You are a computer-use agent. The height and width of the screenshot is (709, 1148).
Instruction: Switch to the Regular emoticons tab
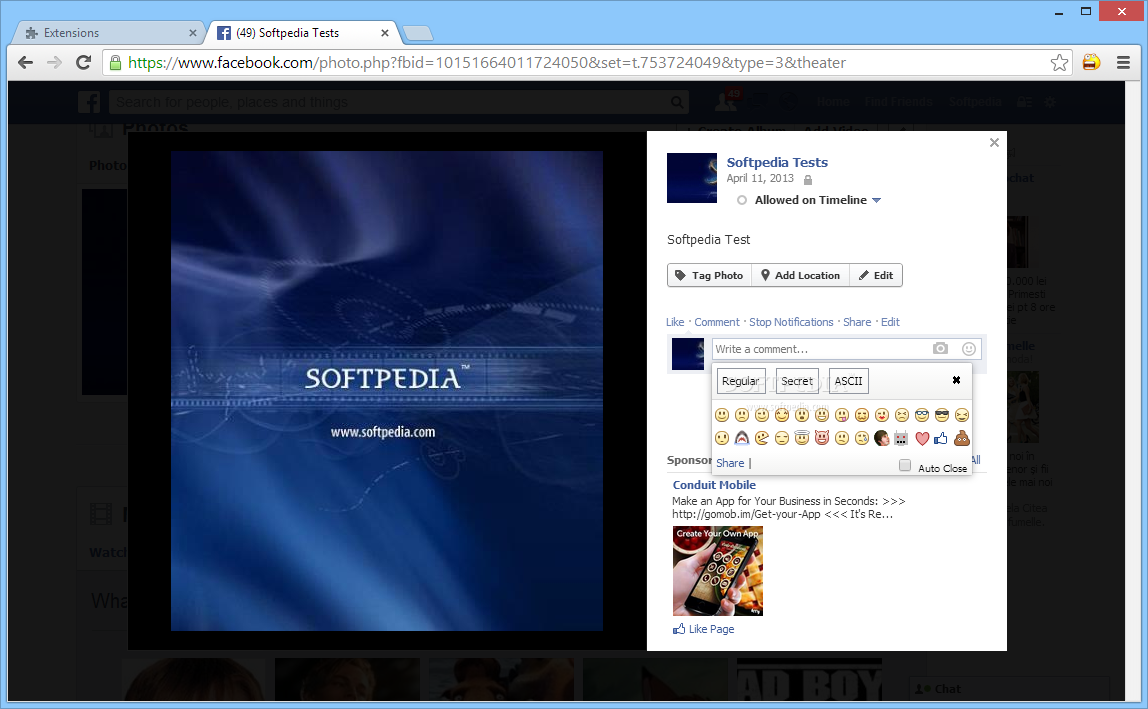click(x=741, y=381)
